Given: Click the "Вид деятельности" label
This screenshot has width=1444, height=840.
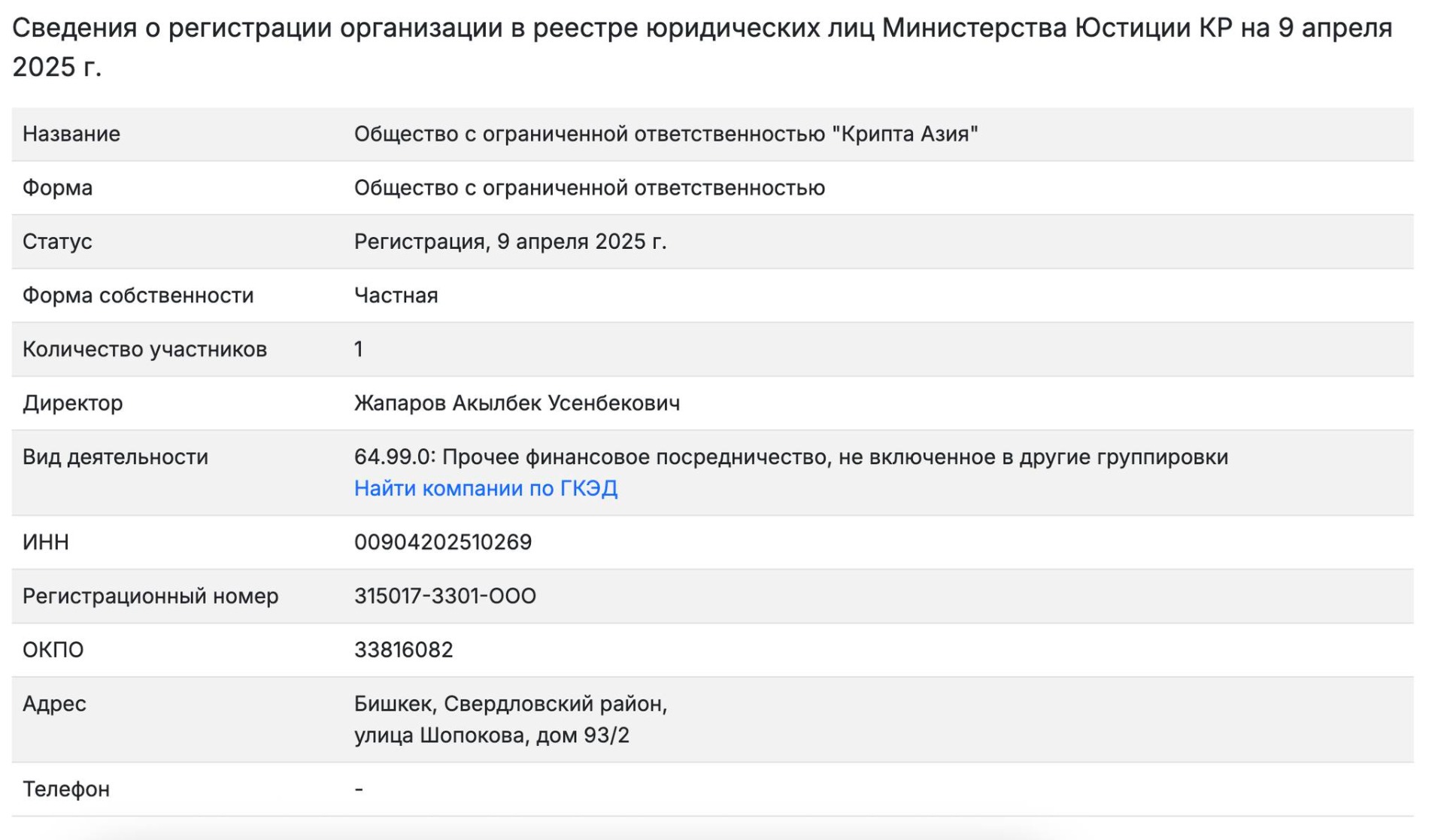Looking at the screenshot, I should tap(115, 456).
